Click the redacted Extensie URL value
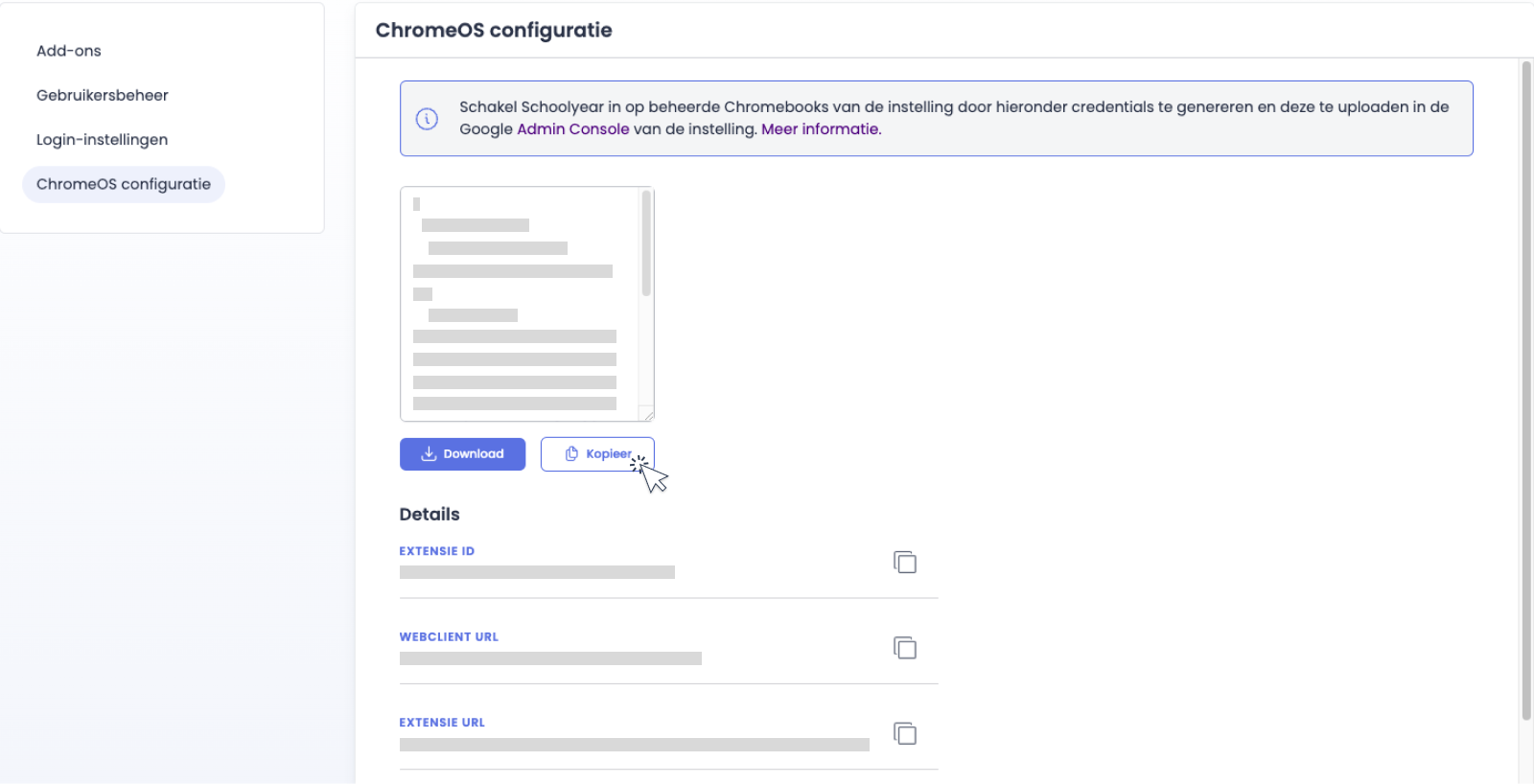 click(x=634, y=745)
